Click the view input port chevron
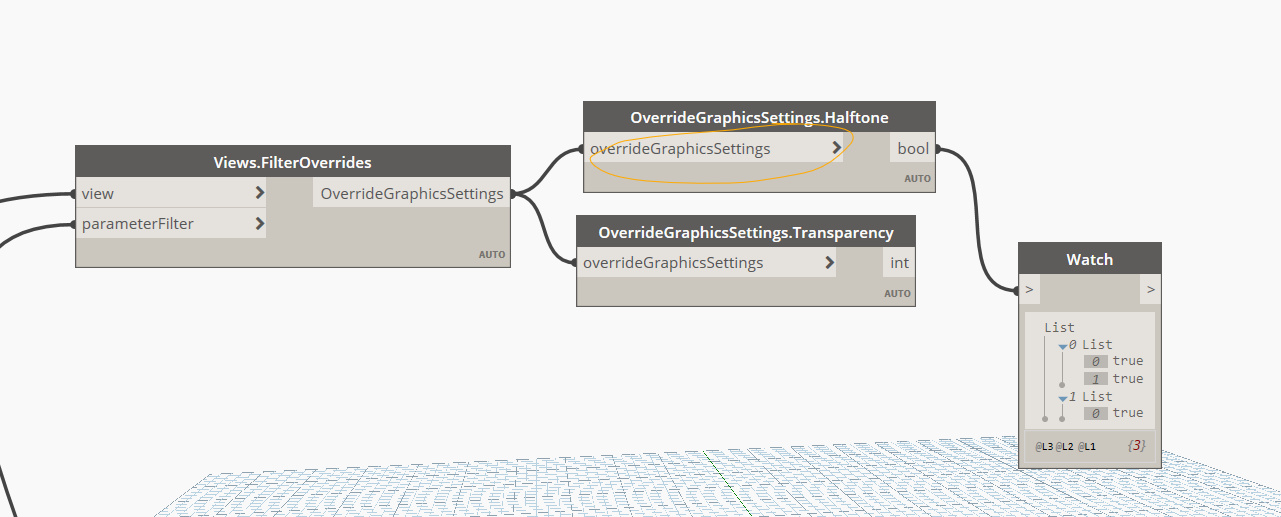The image size is (1281, 517). (x=260, y=193)
